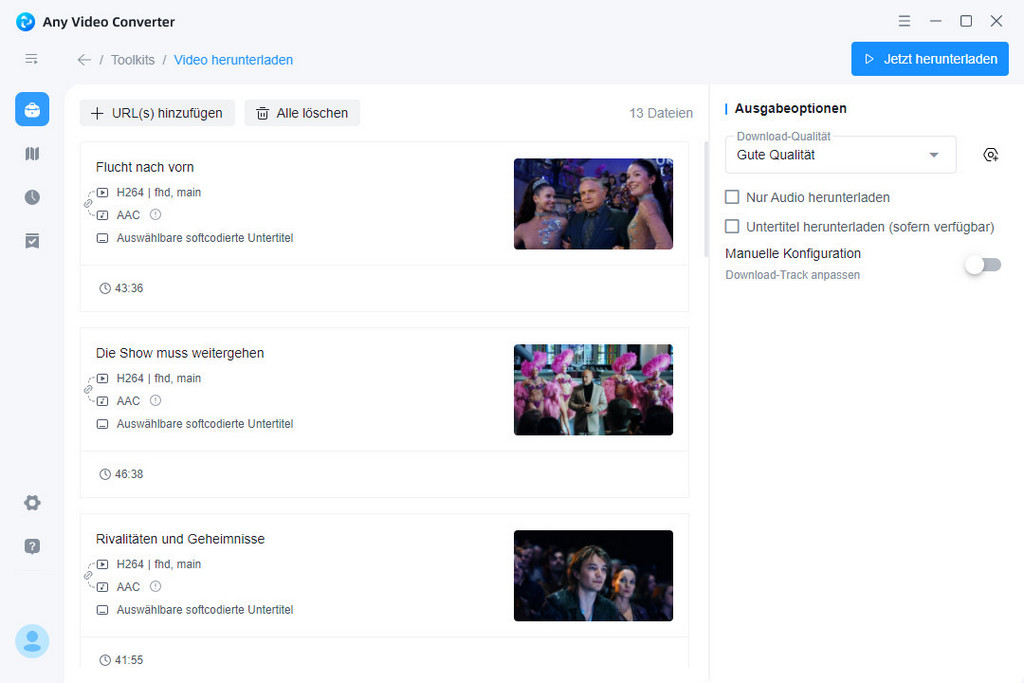
Task: Click 13 Dateien count label
Action: tap(661, 113)
